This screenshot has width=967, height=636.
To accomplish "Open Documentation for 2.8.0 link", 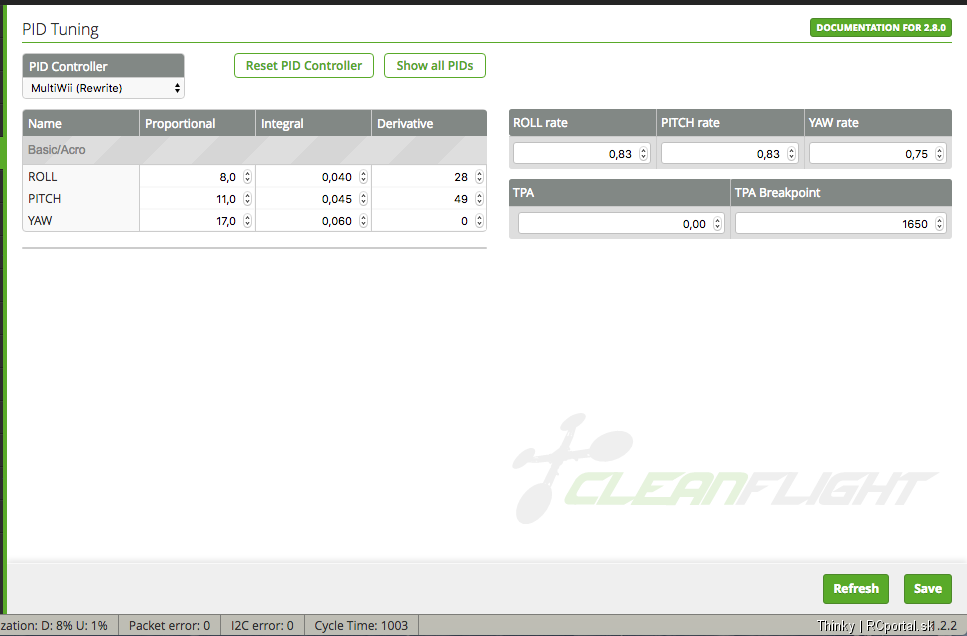I will (881, 27).
